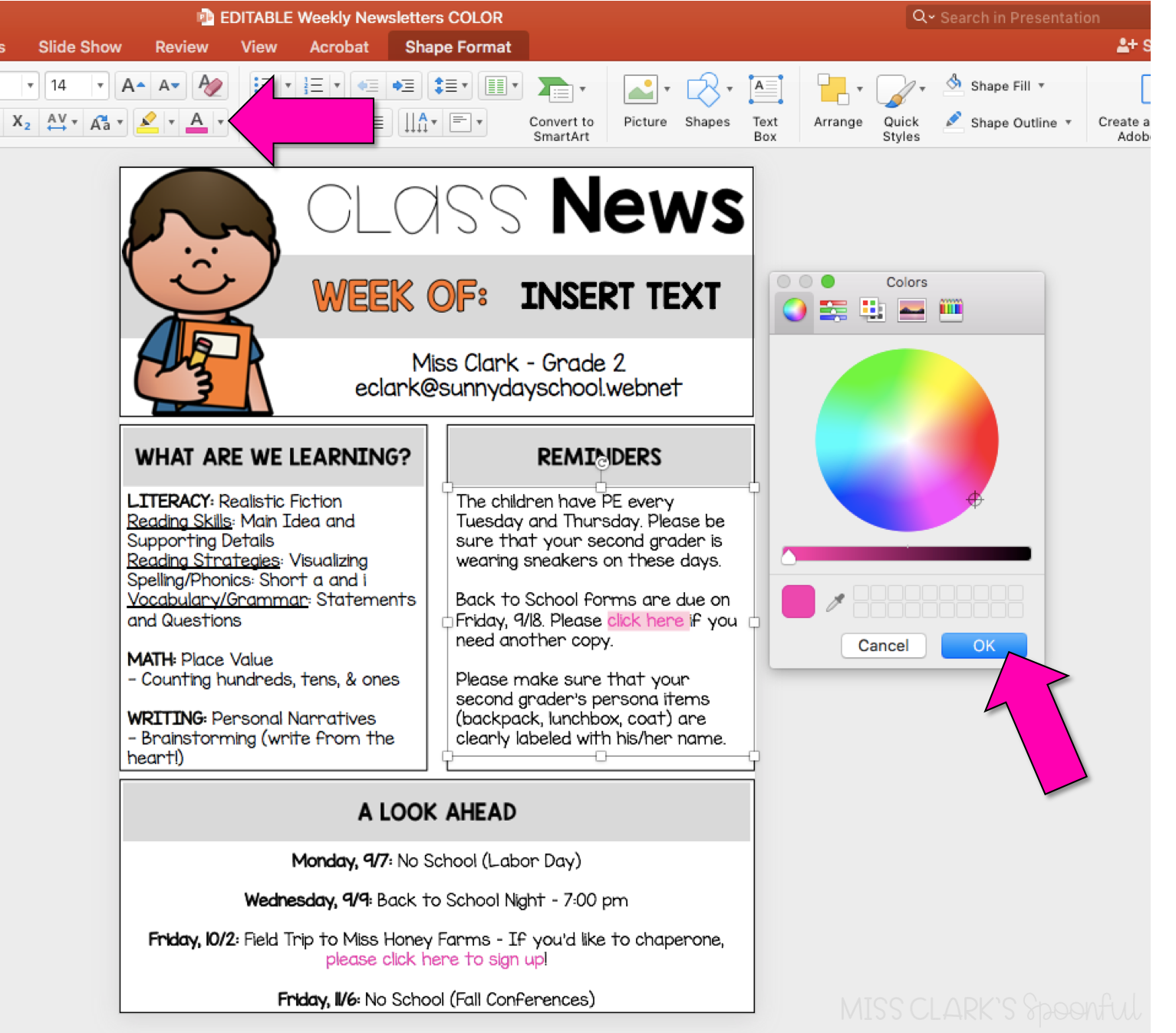Switch to the Pencils color picker
1176x1033 pixels.
[x=951, y=310]
